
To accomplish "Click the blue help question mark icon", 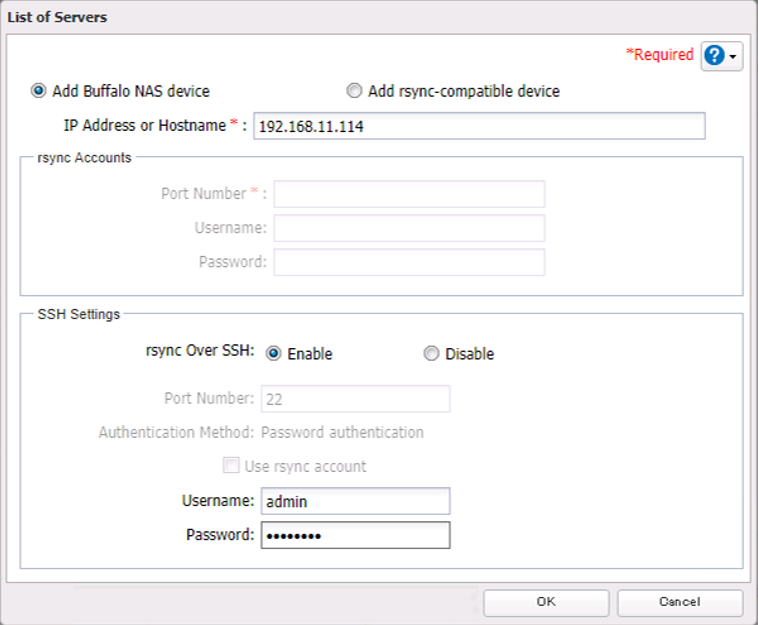I will (714, 56).
